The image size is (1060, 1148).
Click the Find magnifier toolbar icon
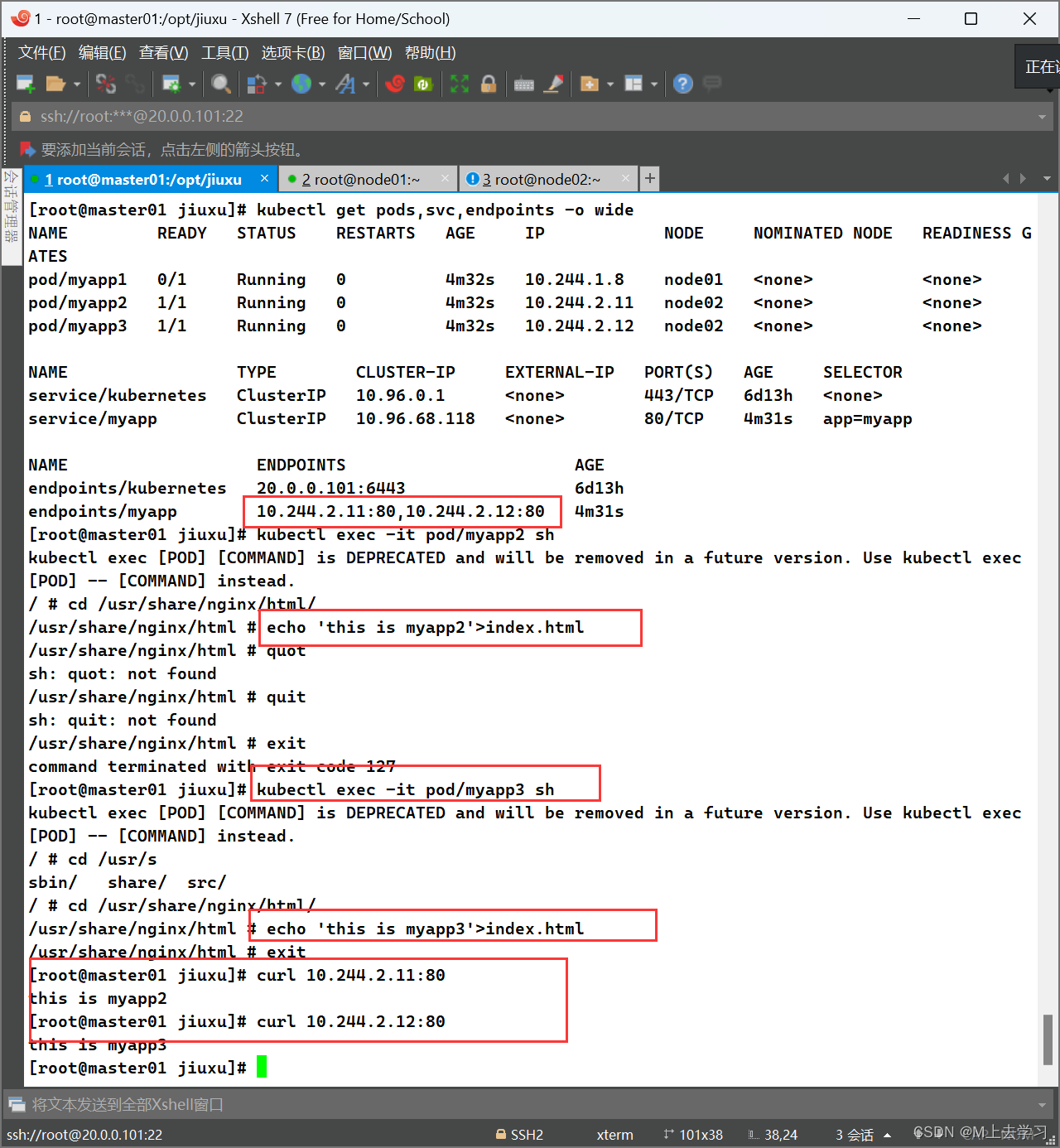(220, 84)
